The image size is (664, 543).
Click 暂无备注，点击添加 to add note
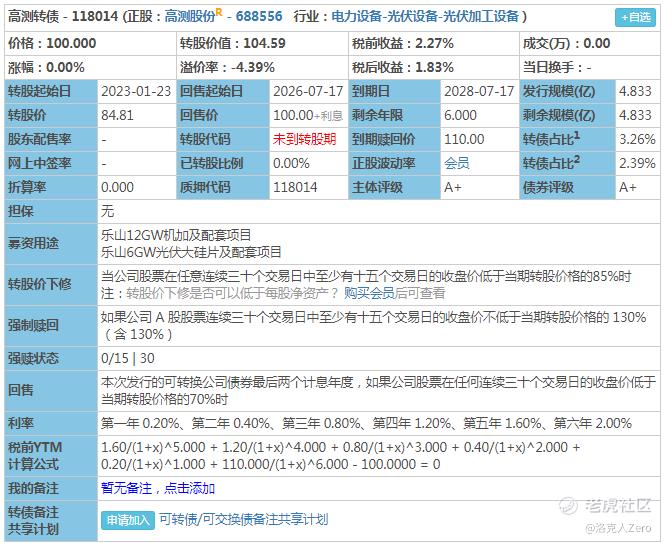[158, 488]
